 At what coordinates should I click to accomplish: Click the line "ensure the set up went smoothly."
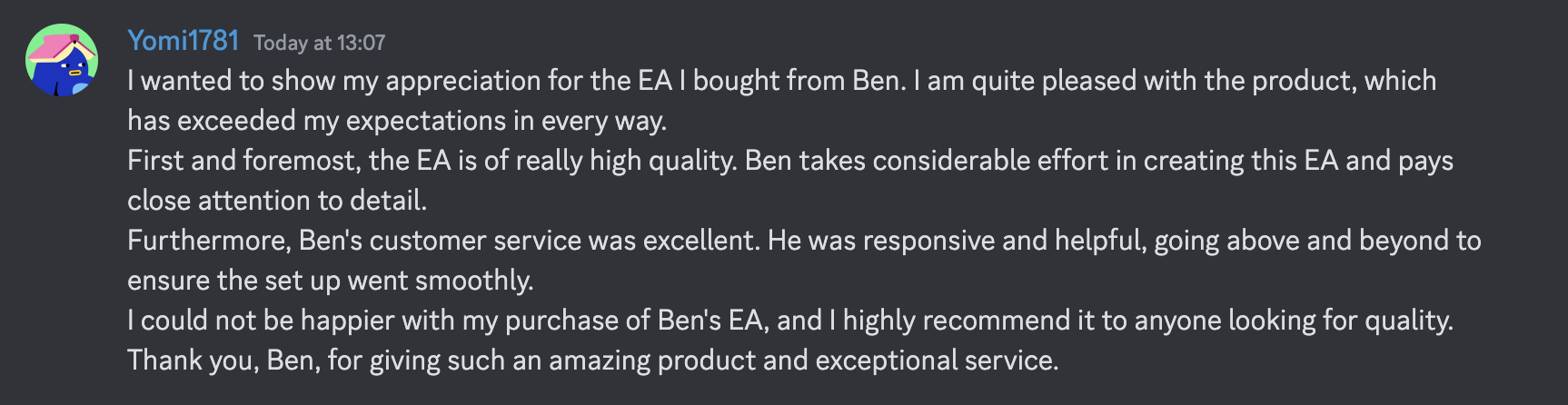tap(330, 281)
